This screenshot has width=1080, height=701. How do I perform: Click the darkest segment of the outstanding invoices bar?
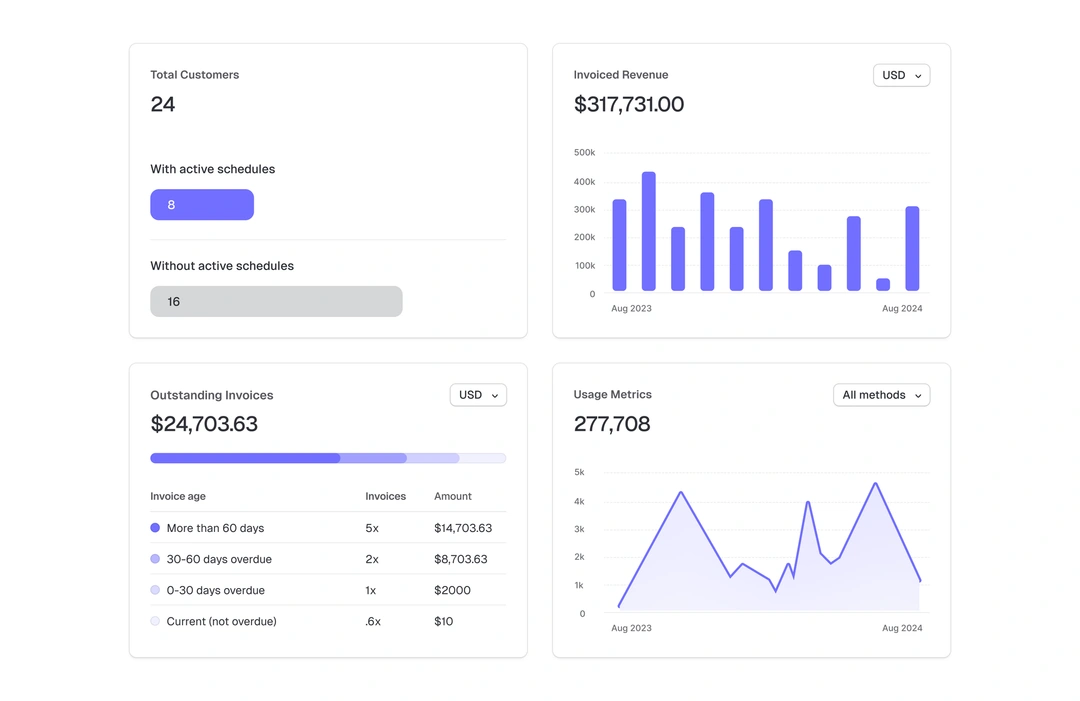245,458
